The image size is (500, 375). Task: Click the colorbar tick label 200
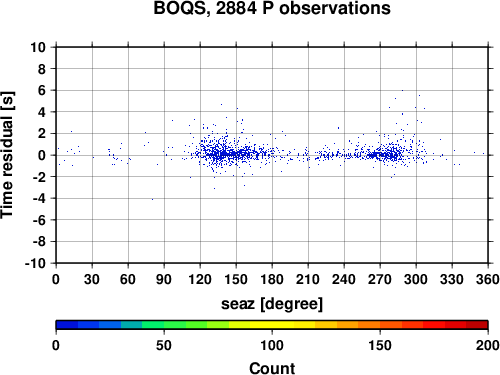tap(487, 345)
